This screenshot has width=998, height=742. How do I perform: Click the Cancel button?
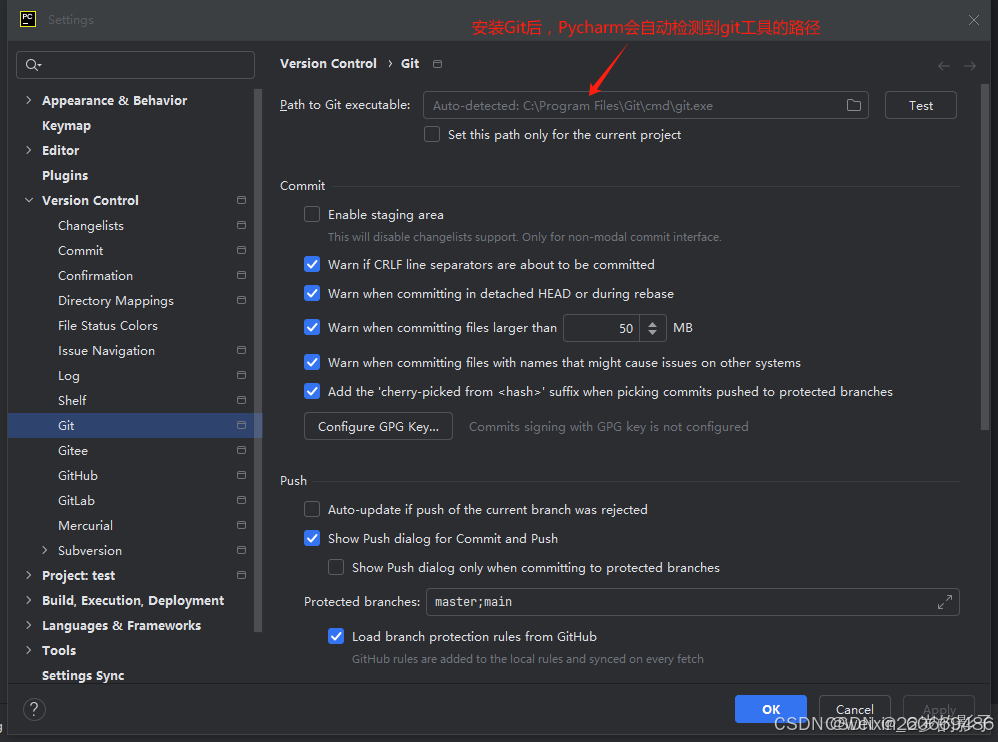[x=854, y=709]
